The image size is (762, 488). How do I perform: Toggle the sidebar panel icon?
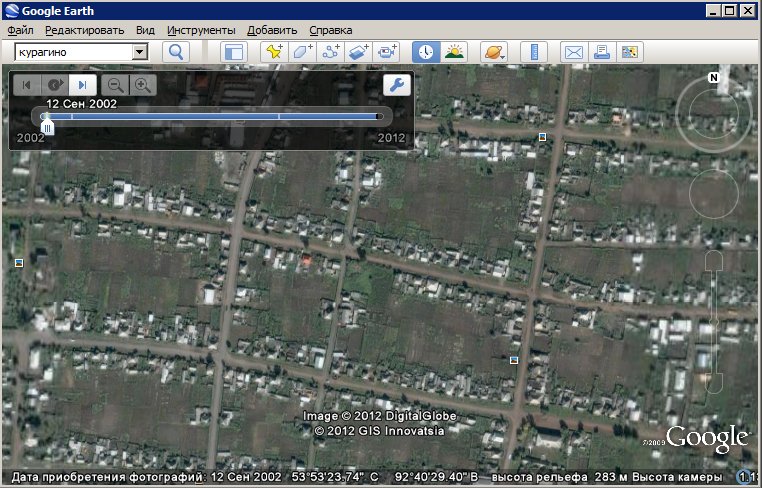point(233,52)
